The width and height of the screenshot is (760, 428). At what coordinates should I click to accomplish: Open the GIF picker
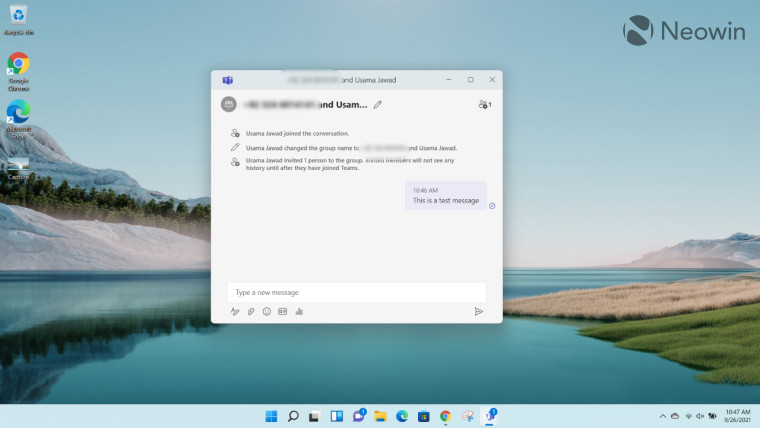pos(283,312)
